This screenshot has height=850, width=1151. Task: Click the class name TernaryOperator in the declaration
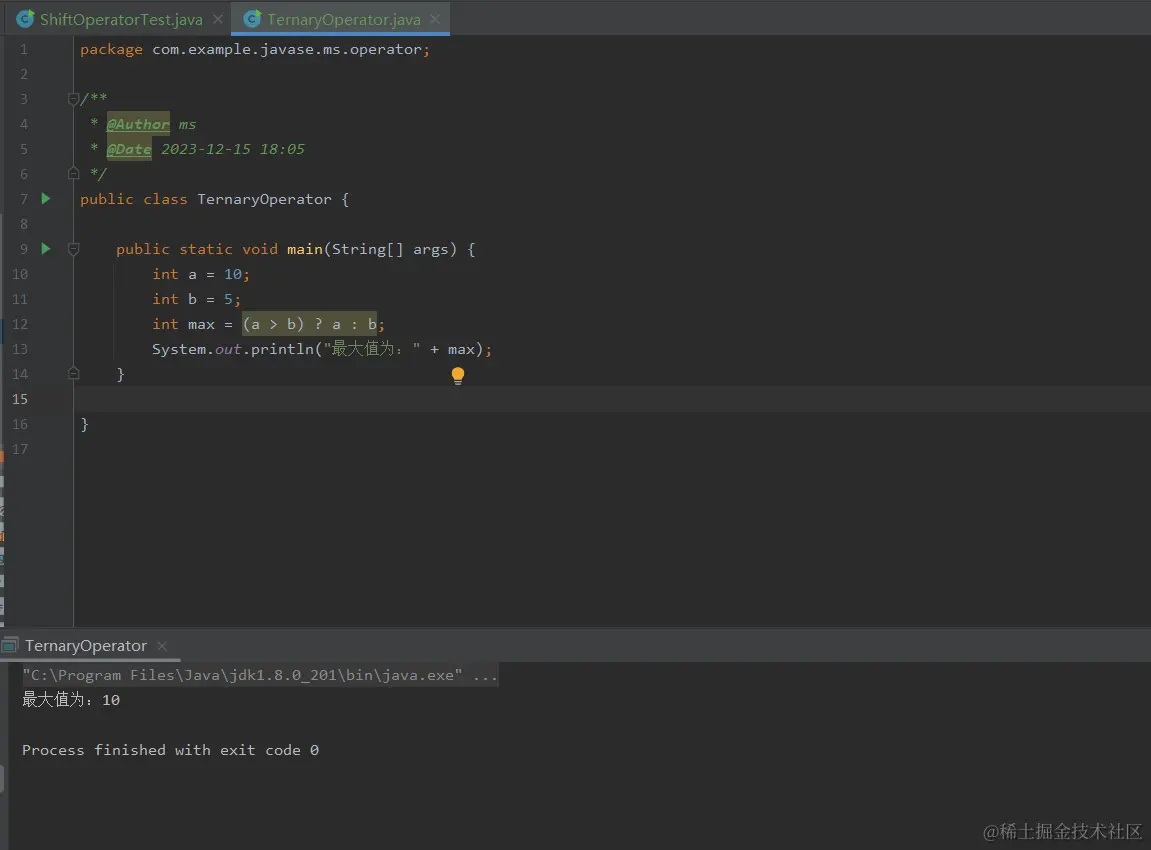click(264, 199)
